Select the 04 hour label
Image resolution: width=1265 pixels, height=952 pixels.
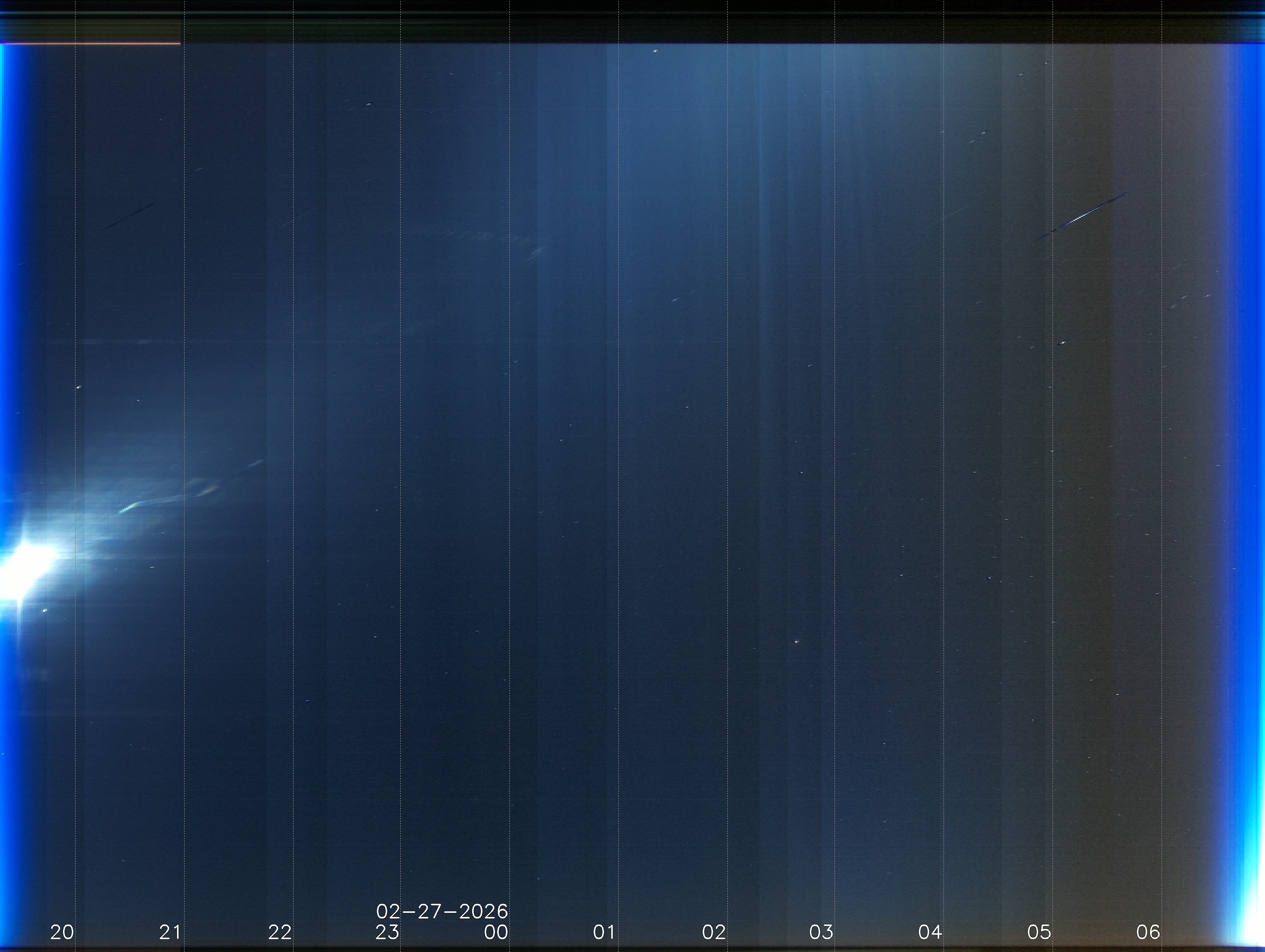(930, 933)
